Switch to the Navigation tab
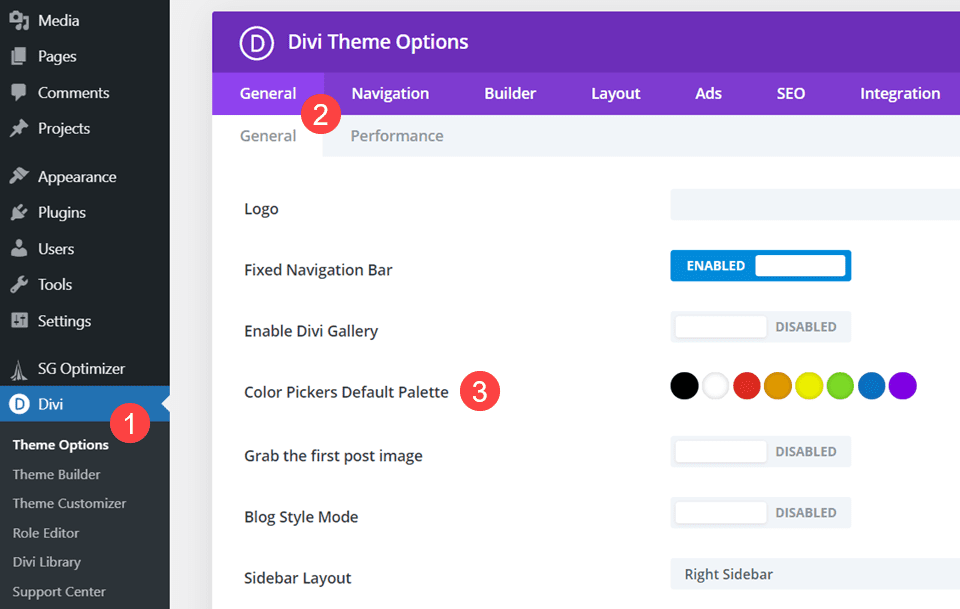The width and height of the screenshot is (960, 609). 390,93
